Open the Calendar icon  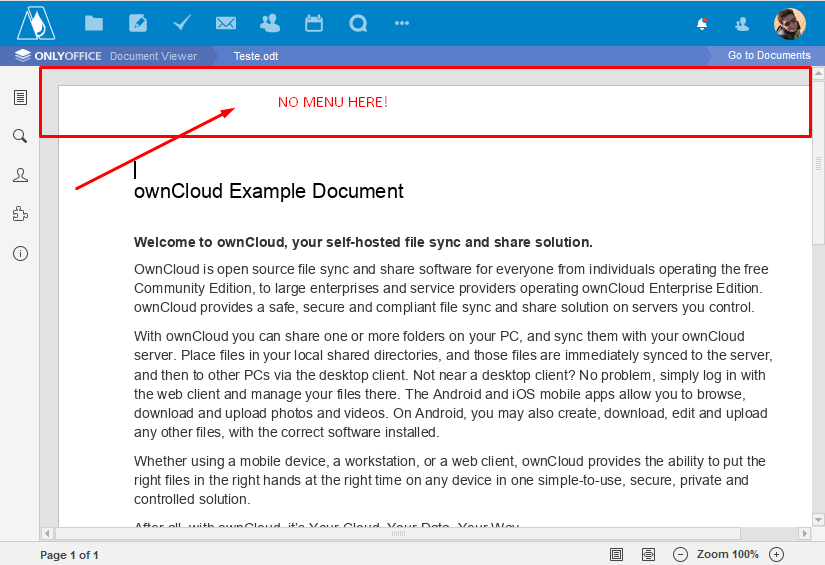tap(314, 23)
